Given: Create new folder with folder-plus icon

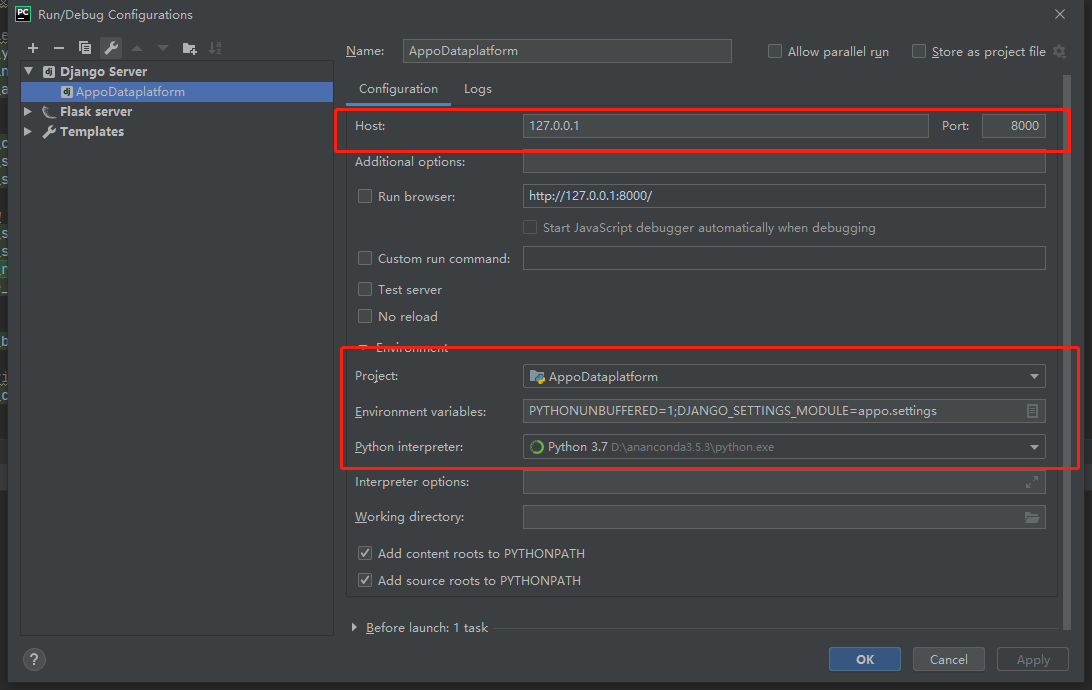Looking at the screenshot, I should 189,48.
